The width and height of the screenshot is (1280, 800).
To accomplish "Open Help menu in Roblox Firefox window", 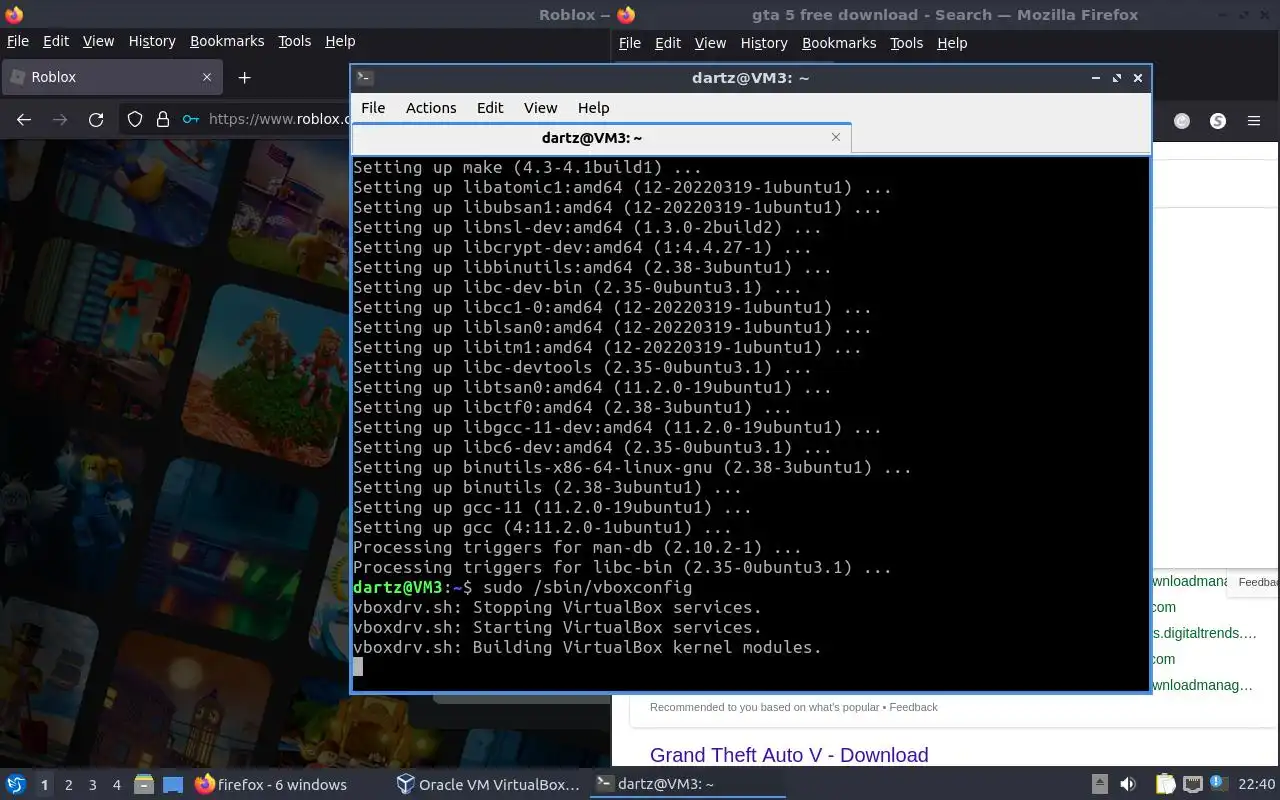I will point(340,41).
